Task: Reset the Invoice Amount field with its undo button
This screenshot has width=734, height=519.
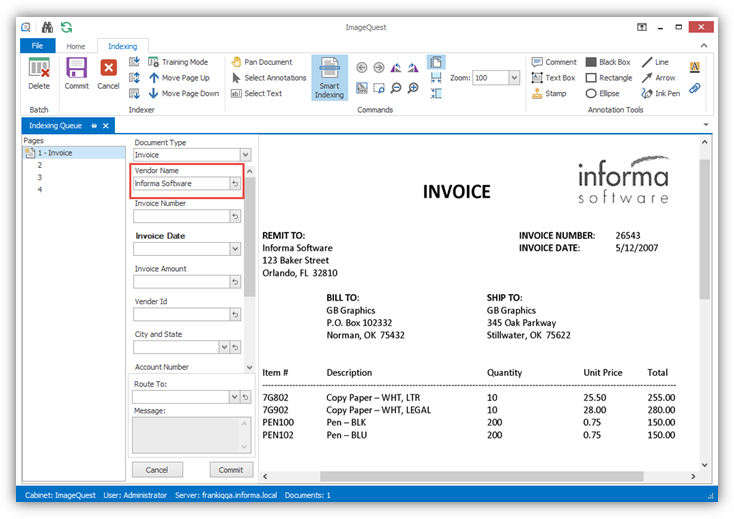Action: pyautogui.click(x=235, y=282)
